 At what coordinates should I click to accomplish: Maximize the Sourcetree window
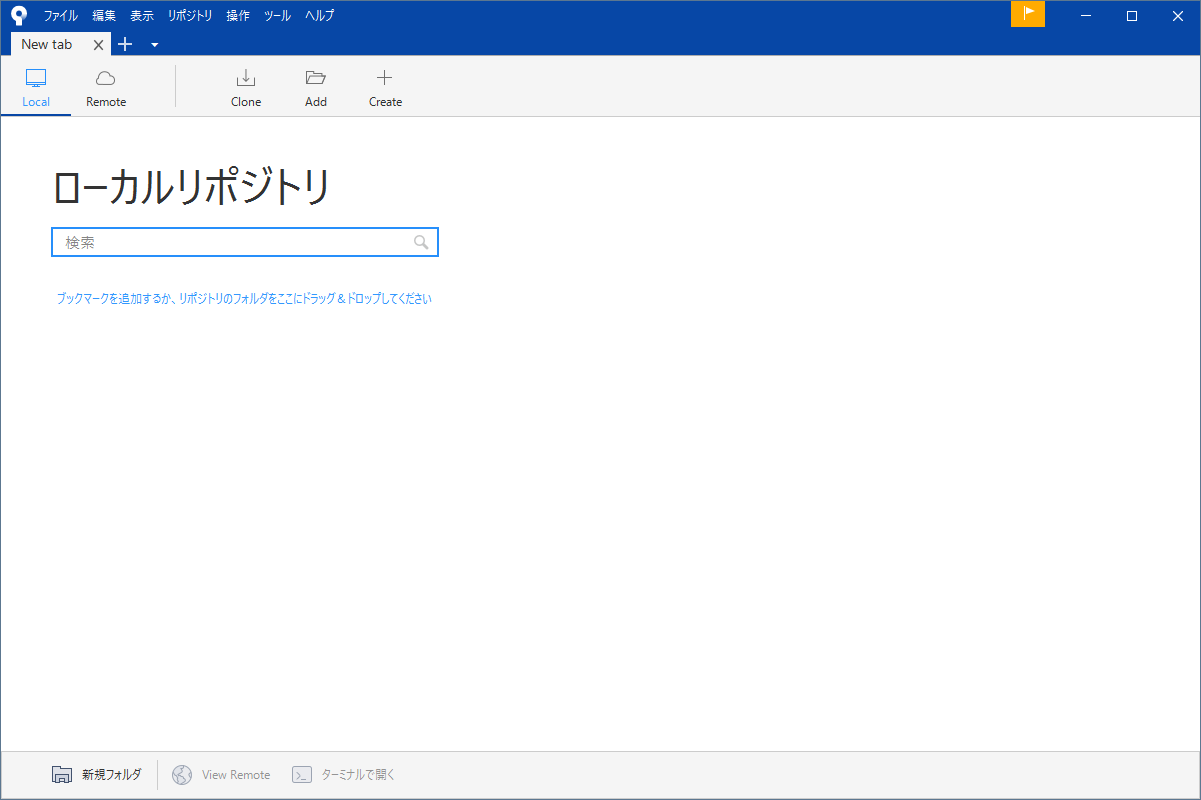1132,15
